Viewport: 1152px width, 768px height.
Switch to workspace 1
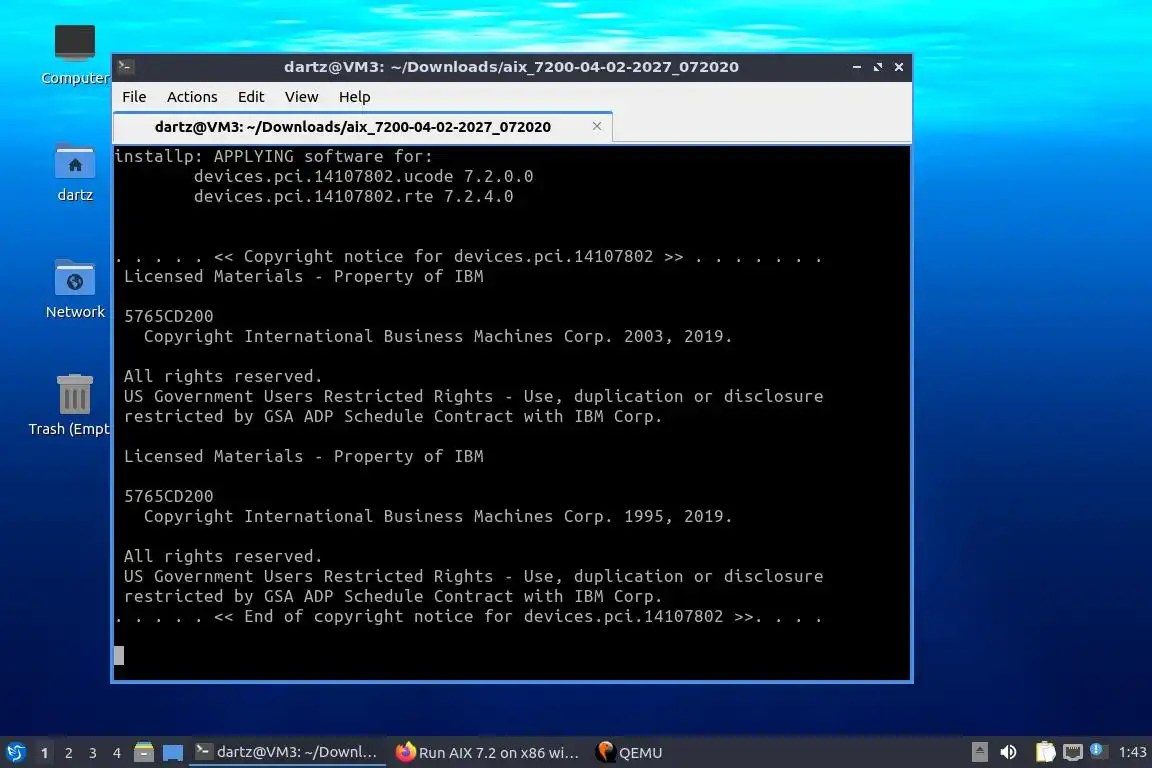tap(45, 753)
